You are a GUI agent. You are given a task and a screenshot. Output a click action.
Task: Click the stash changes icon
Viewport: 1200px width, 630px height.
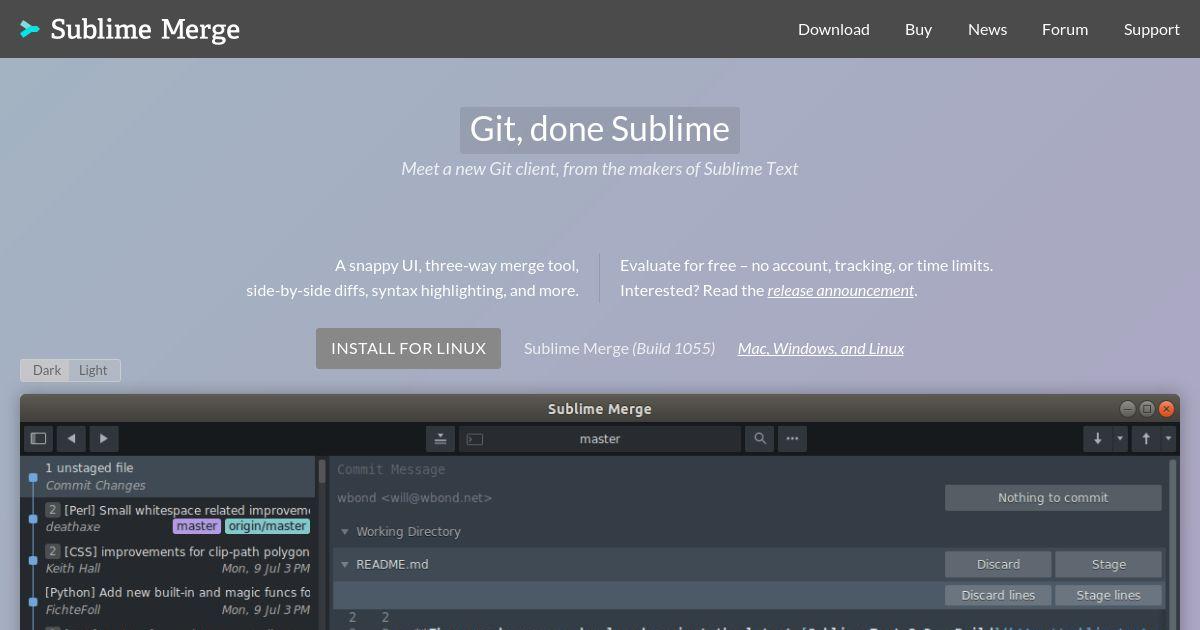pos(441,438)
